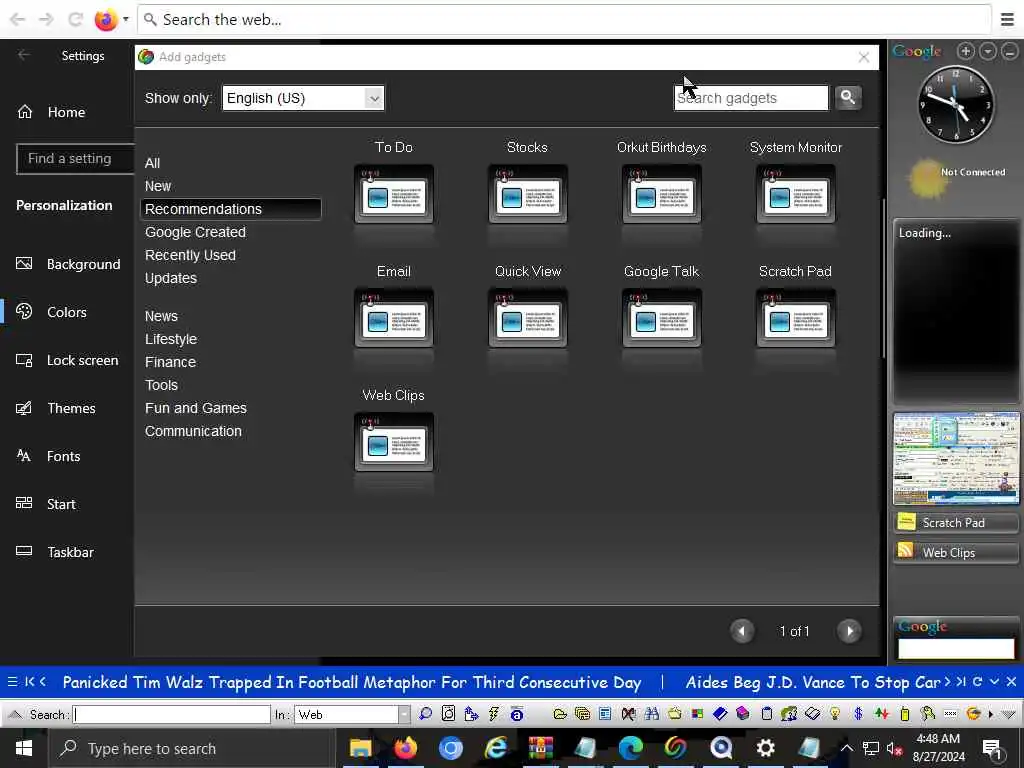Open Windows Start menu

(x=24, y=748)
